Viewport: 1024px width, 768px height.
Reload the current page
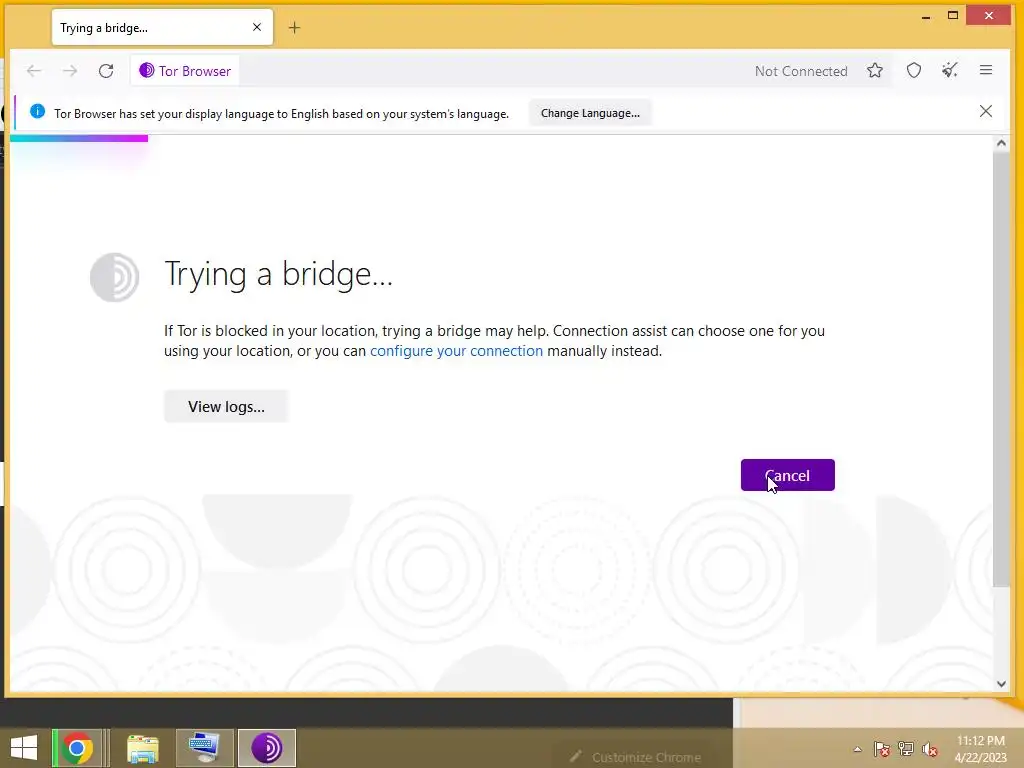pos(106,71)
